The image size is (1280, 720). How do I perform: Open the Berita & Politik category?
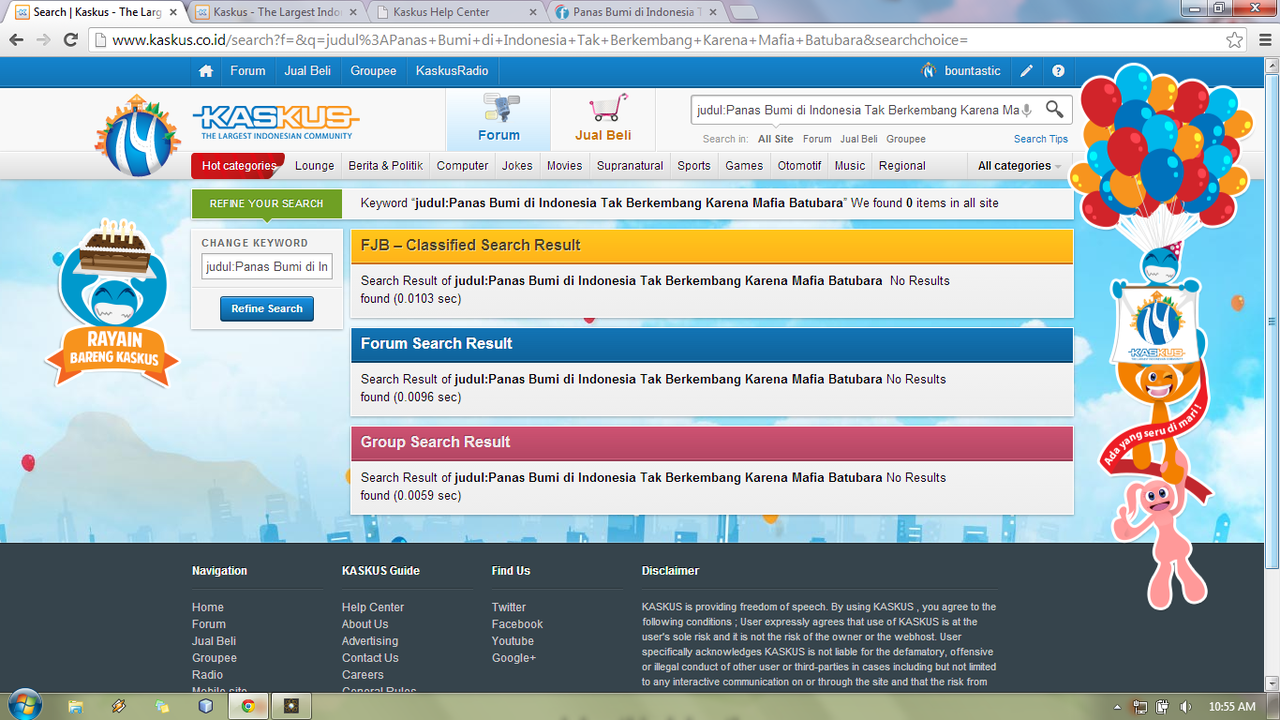click(386, 166)
